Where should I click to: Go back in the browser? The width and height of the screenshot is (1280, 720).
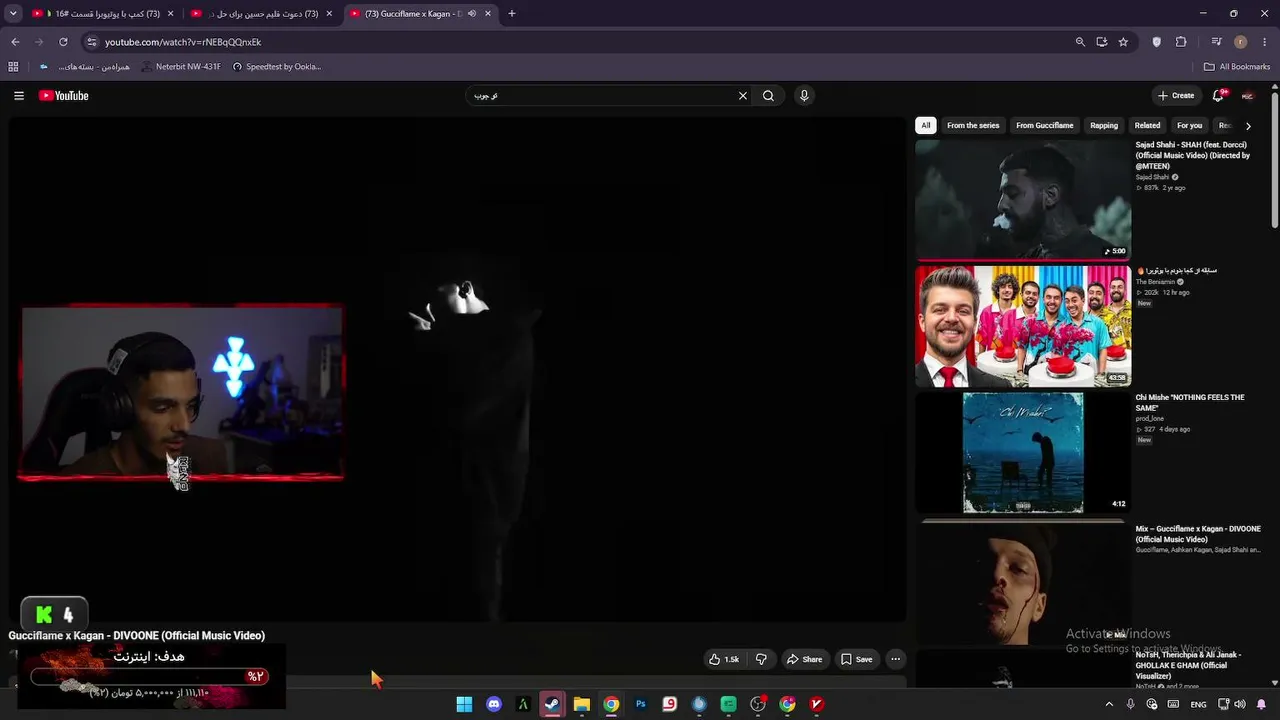coord(15,42)
